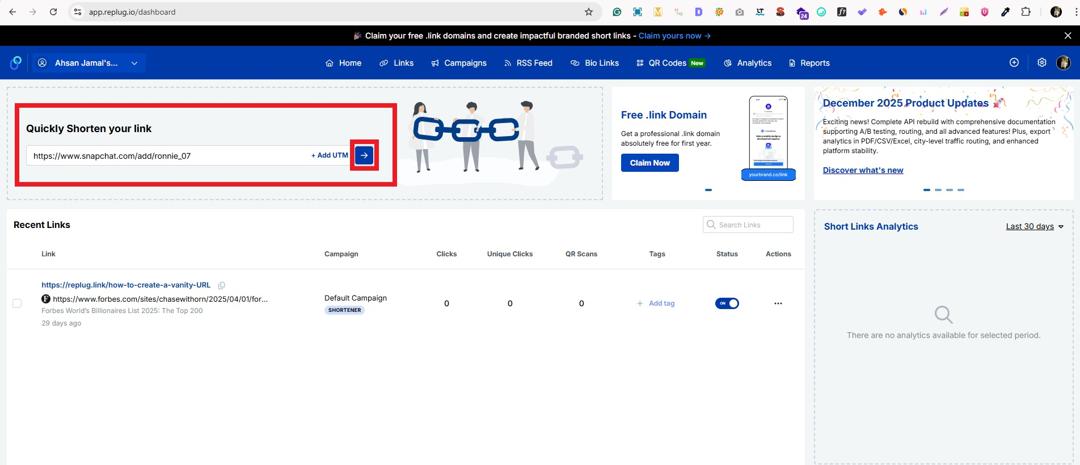Viewport: 1080px width, 465px height.
Task: Click the last carousel dot in product updates
Action: (x=961, y=190)
